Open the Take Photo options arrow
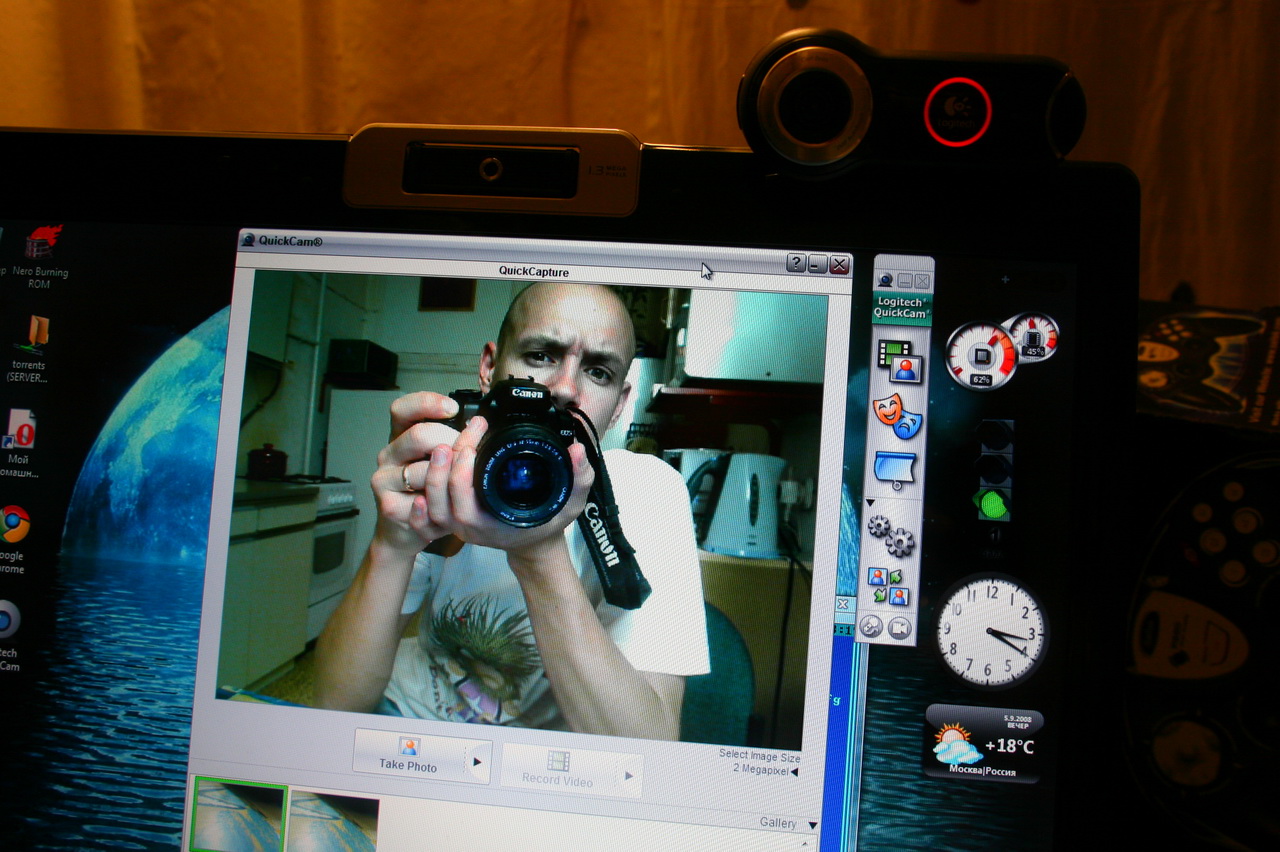Screen dimensions: 1280x852 (x=477, y=762)
